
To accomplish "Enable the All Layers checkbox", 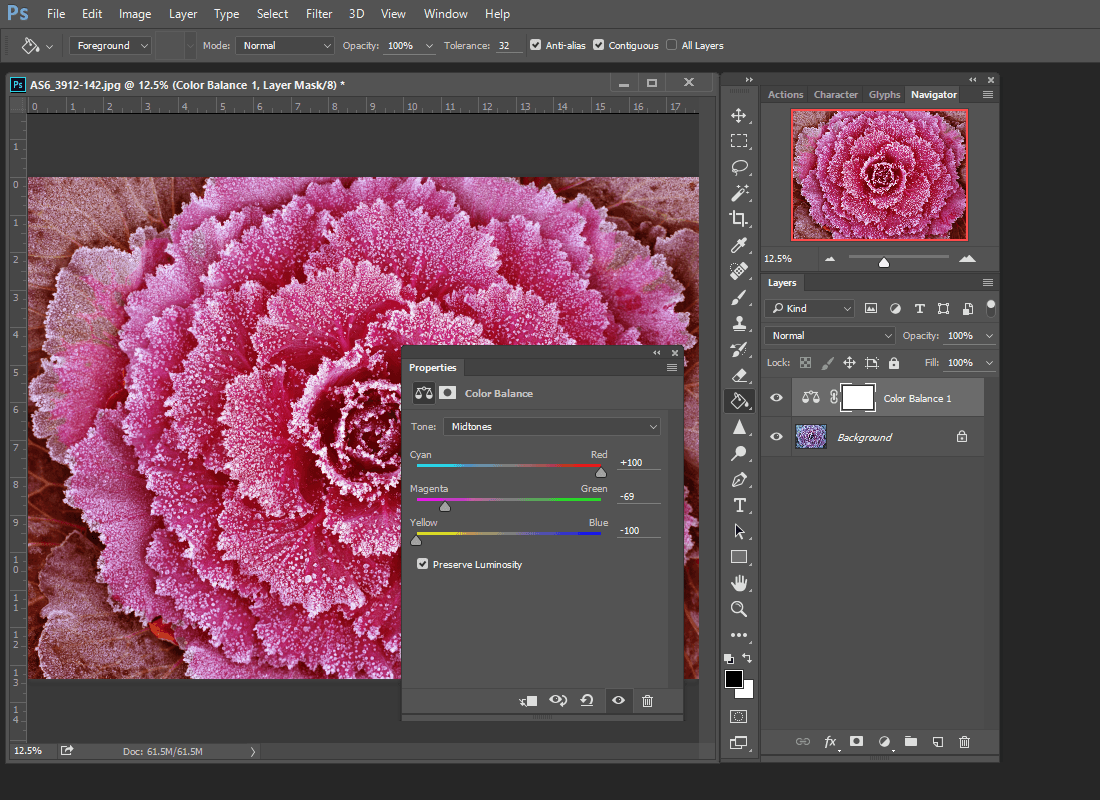I will pyautogui.click(x=672, y=45).
